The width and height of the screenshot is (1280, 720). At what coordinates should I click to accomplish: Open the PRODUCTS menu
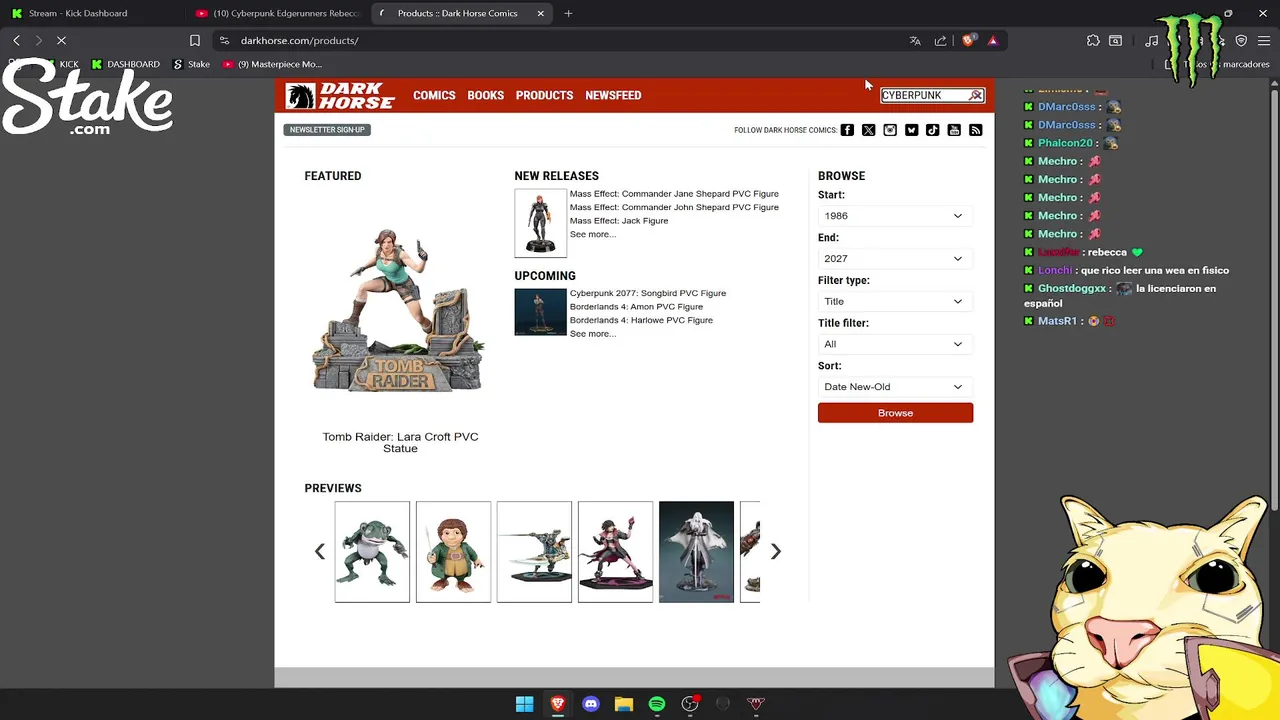544,95
